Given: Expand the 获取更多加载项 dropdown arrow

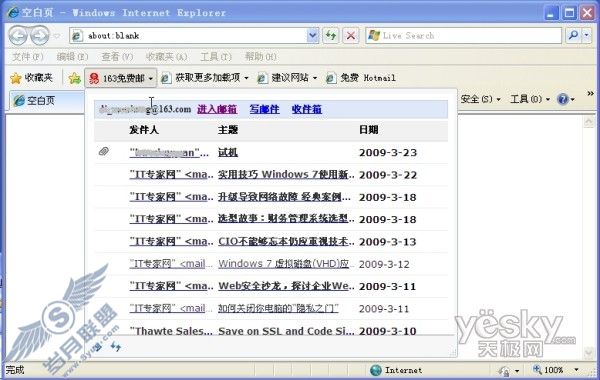Looking at the screenshot, I should (246, 78).
